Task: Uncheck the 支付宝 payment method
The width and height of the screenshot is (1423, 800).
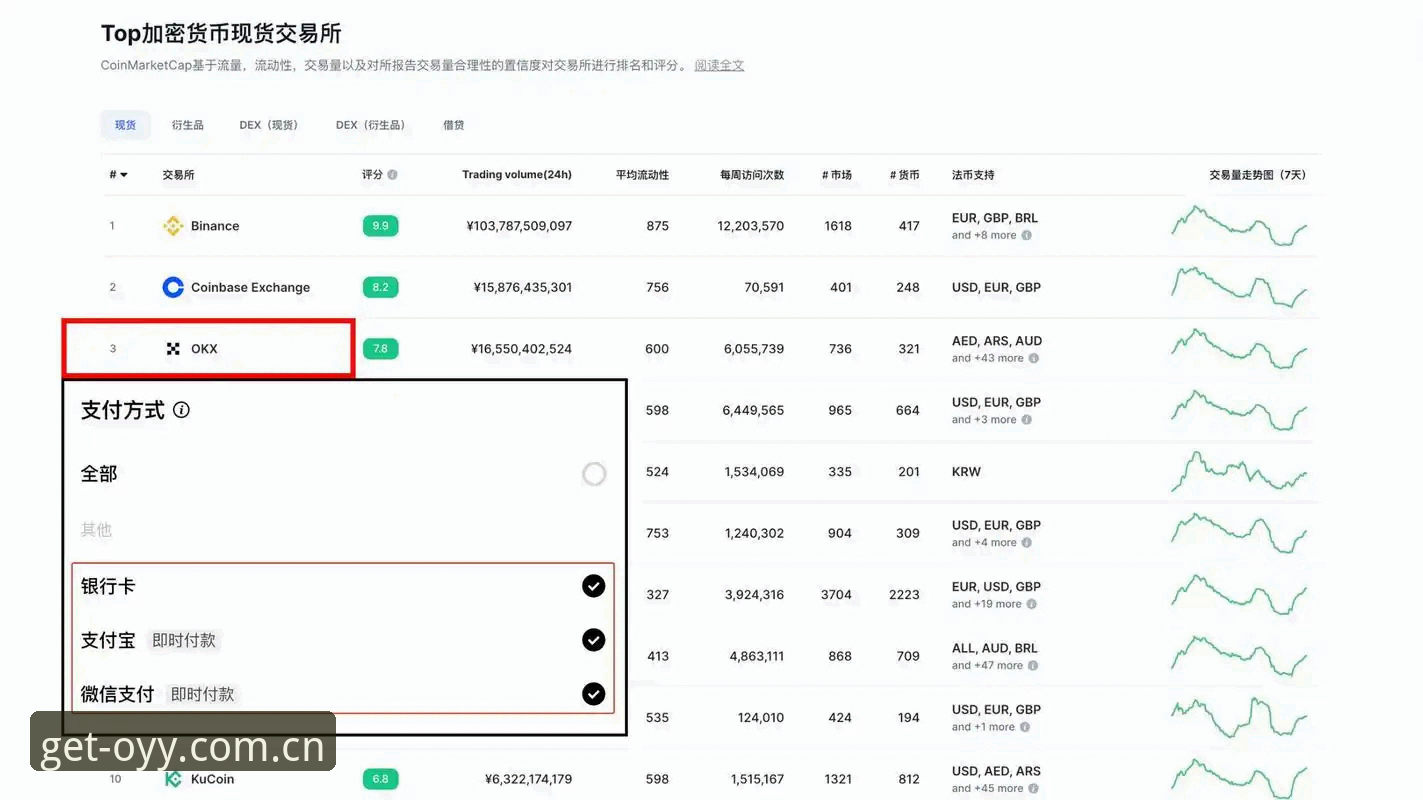Action: [594, 640]
